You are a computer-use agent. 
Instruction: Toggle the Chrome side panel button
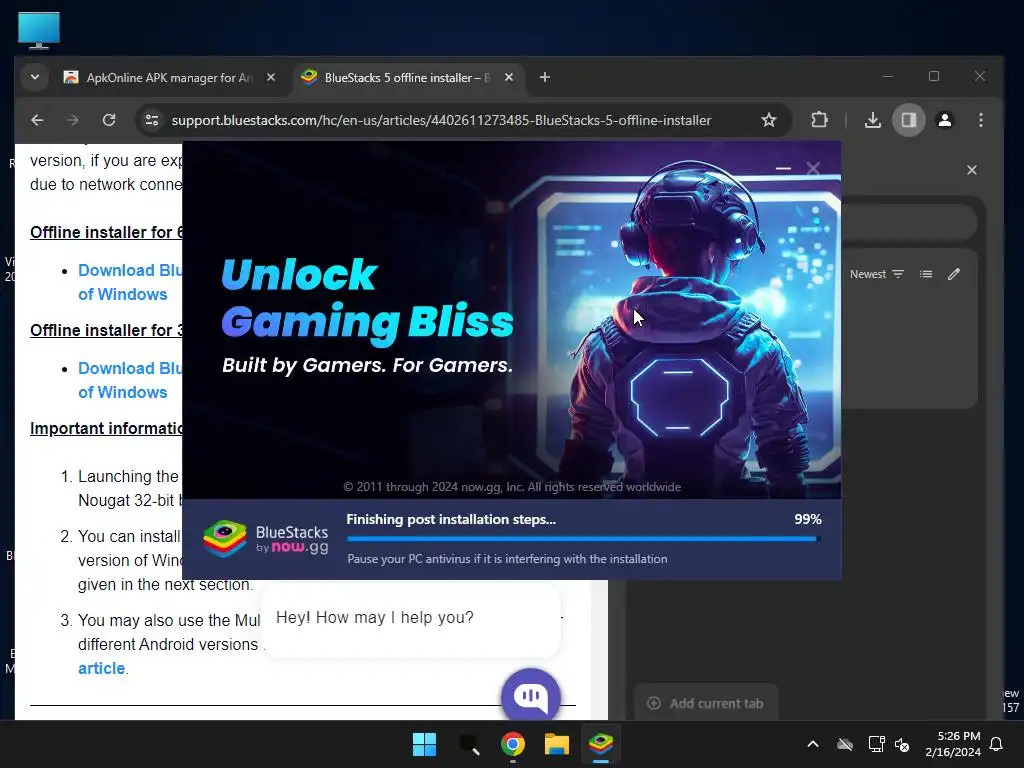coord(908,120)
